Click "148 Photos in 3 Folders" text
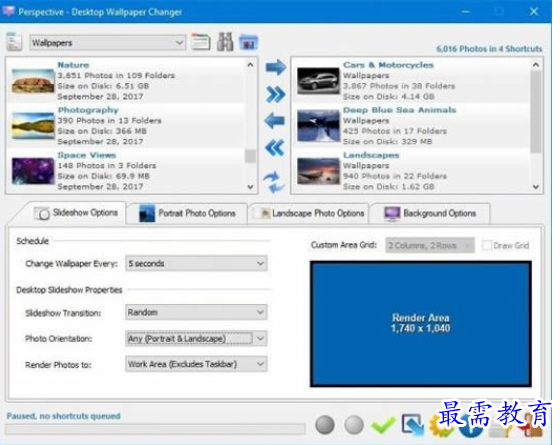Screen dimensions: 560x445 coord(107,166)
